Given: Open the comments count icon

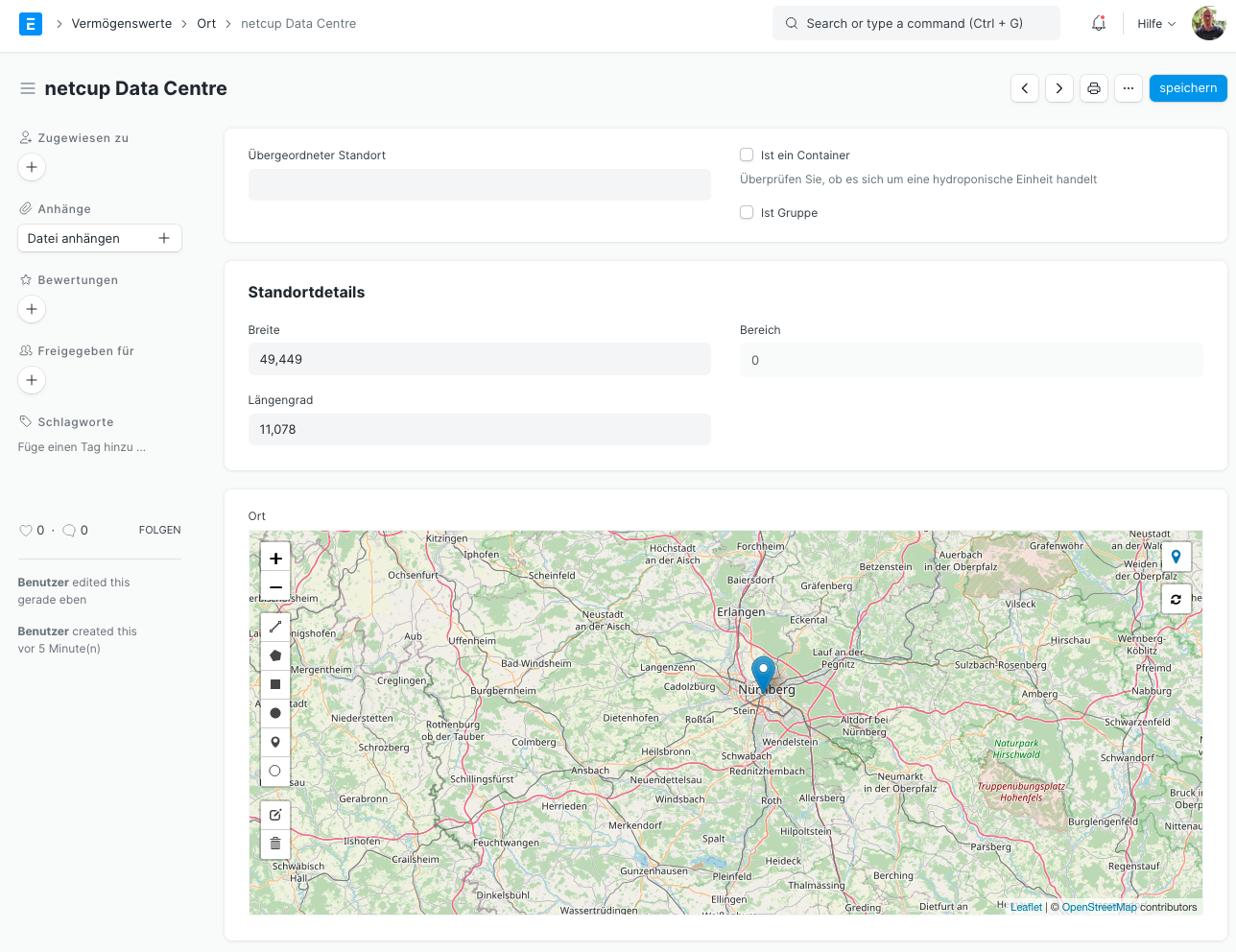Looking at the screenshot, I should click(69, 531).
